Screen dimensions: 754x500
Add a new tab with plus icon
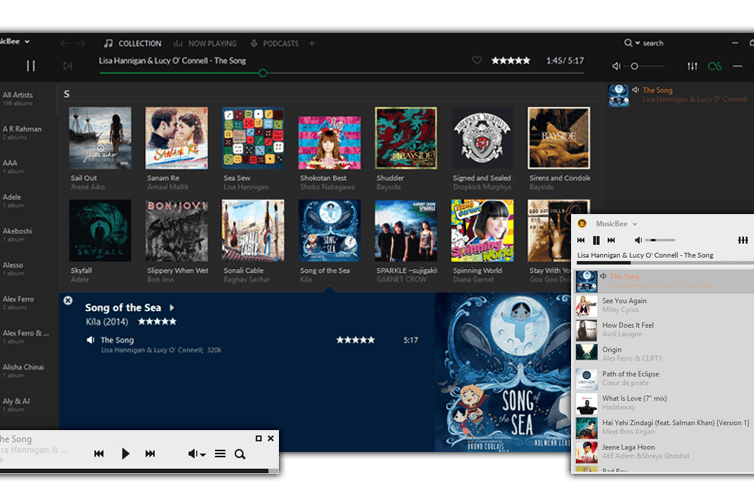coord(312,43)
